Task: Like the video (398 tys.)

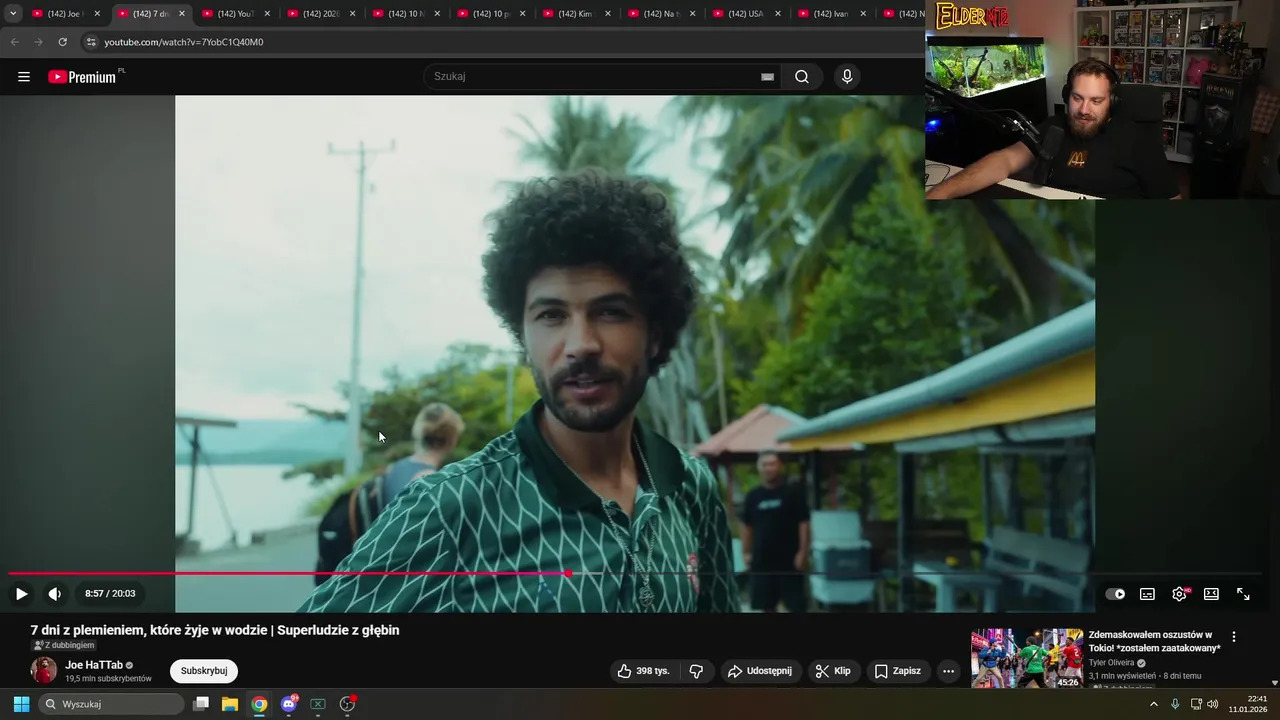Action: click(643, 671)
